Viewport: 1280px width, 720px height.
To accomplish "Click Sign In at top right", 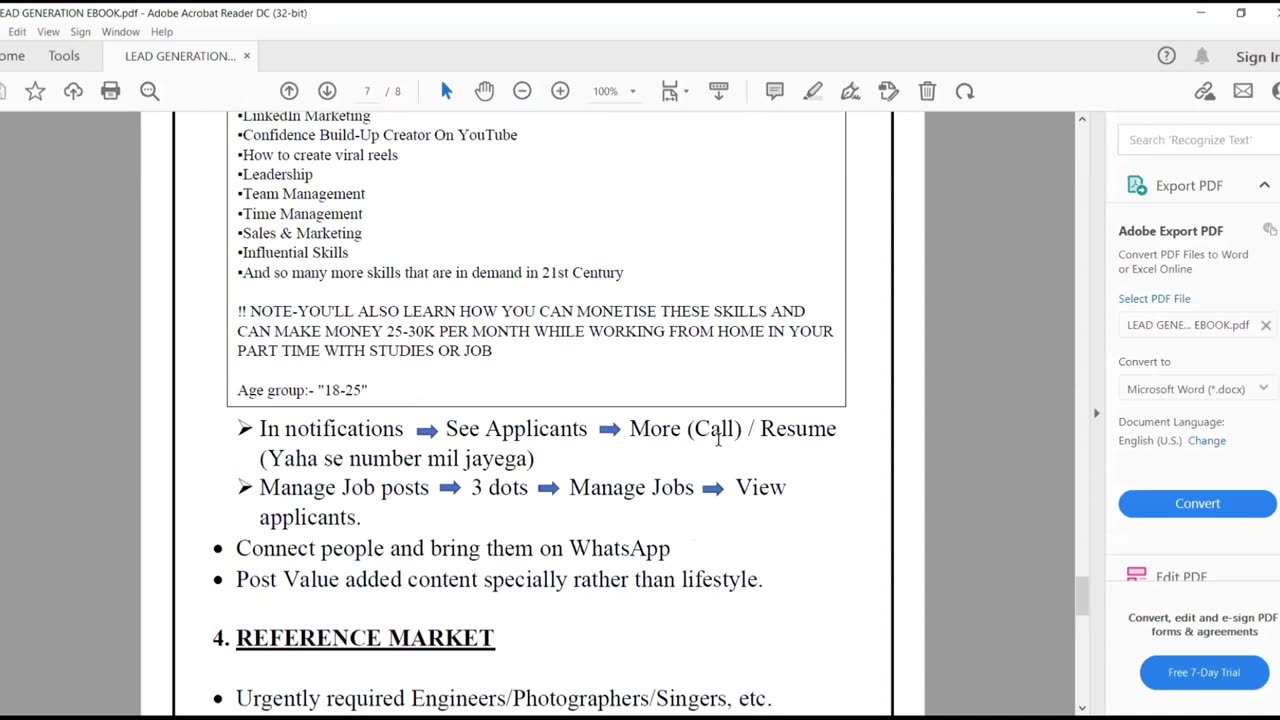I will point(1257,57).
